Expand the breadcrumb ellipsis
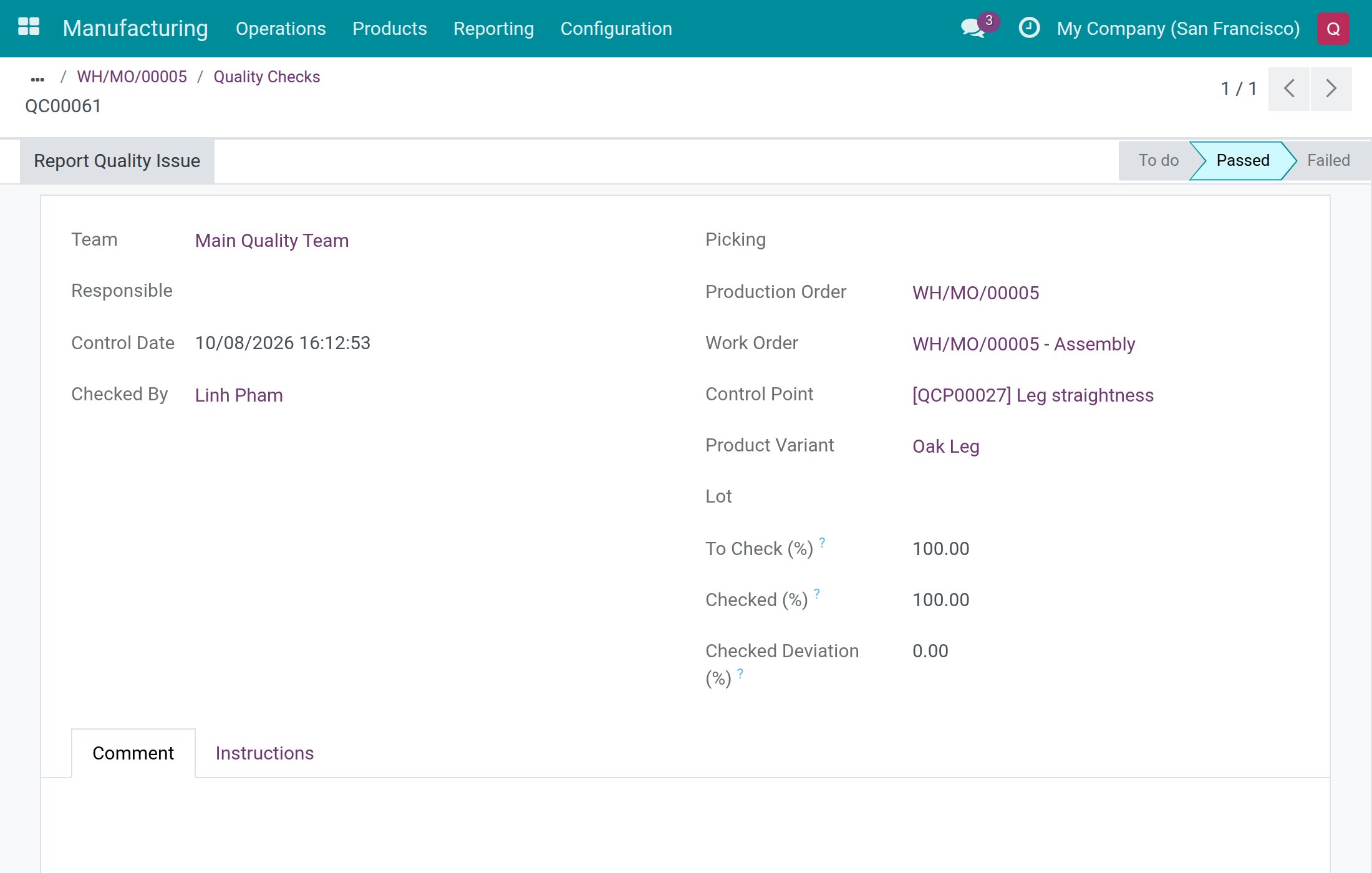 [x=37, y=78]
